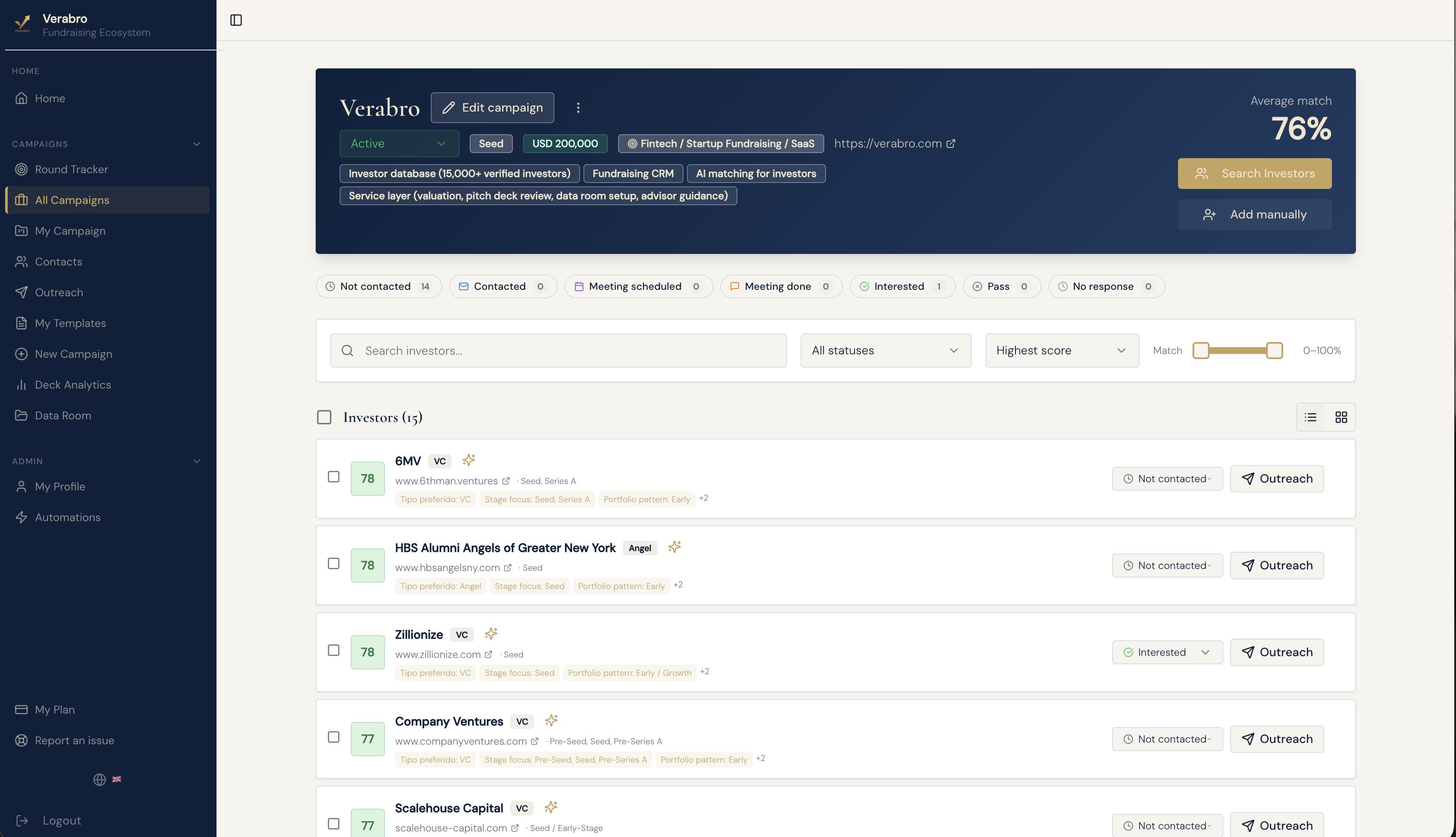Open the Active campaign status dropdown
This screenshot has height=837, width=1456.
tap(399, 144)
